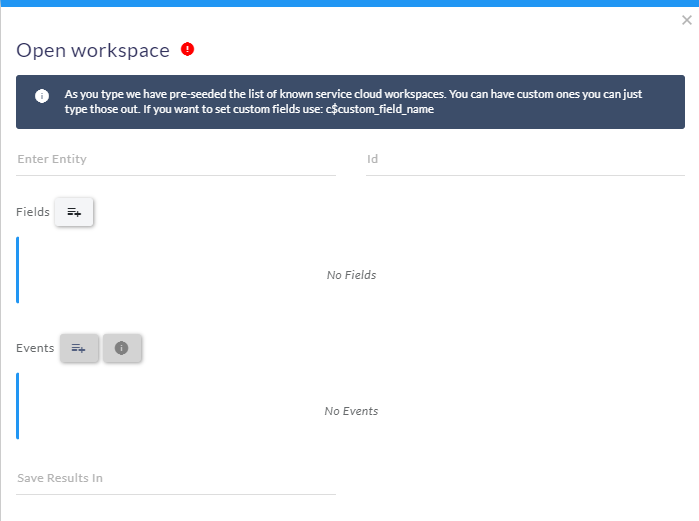Screen dimensions: 699x521
Task: Click the banner's pre-seeded workspaces sentence
Action: pyautogui.click(x=255, y=94)
